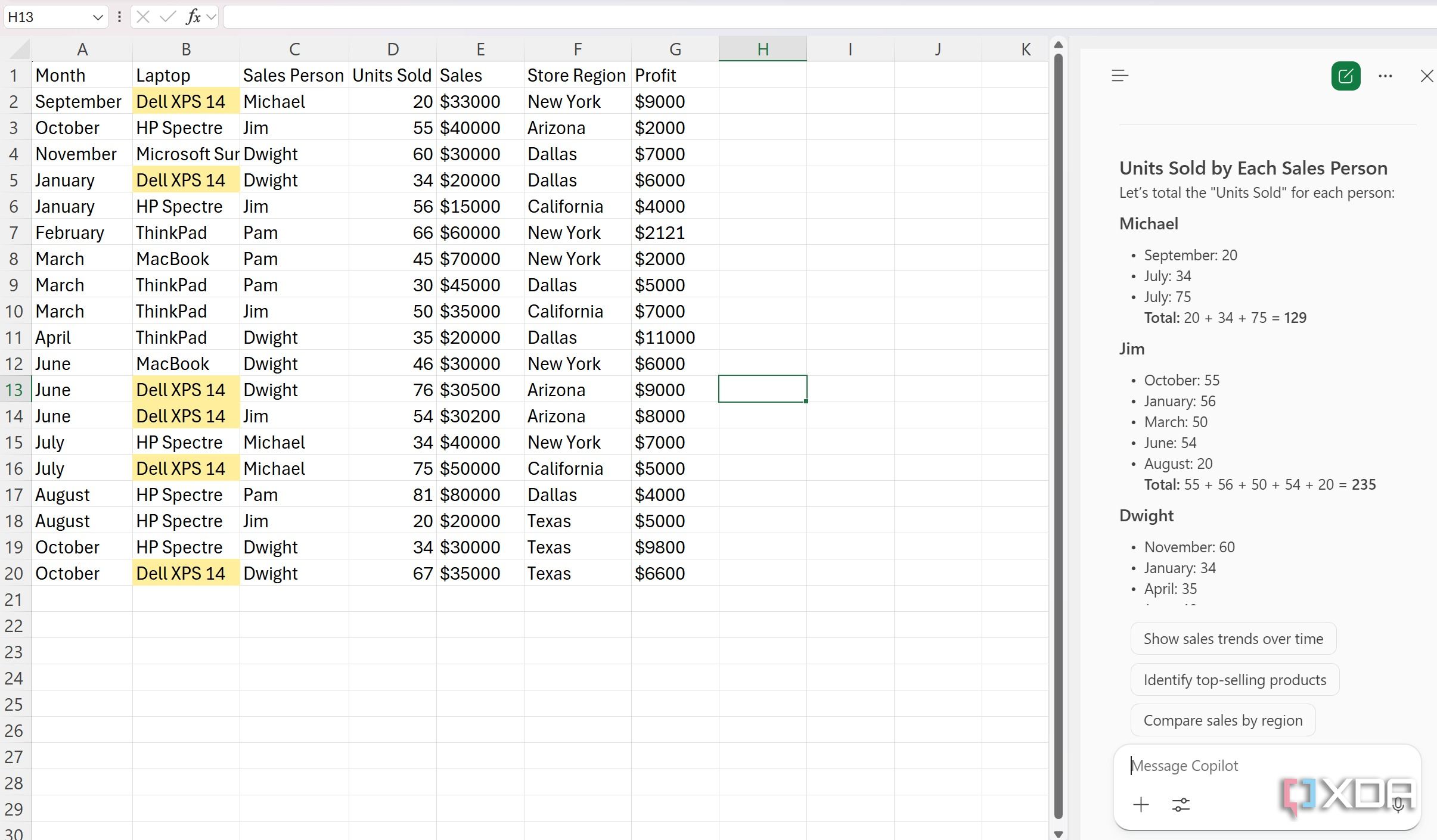The height and width of the screenshot is (840, 1437).
Task: Click the vertical scrollbar thumb
Action: (1059, 436)
